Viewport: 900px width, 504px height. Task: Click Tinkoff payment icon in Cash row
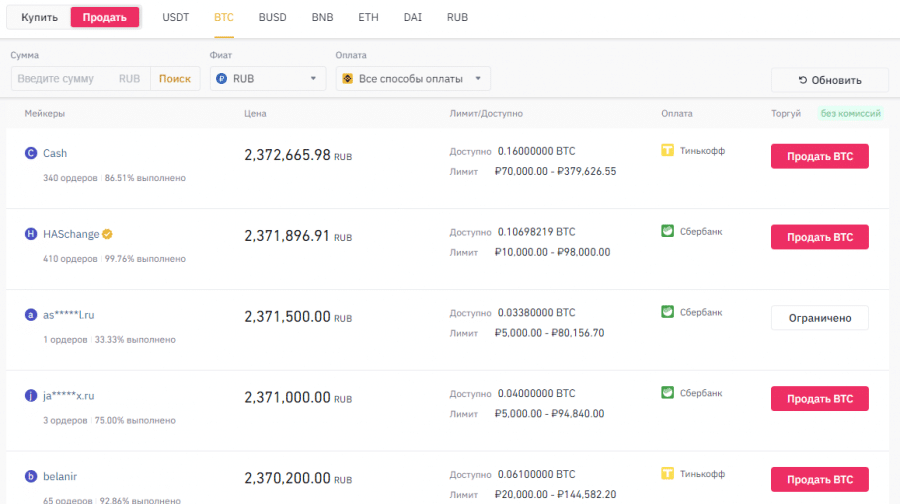point(668,150)
